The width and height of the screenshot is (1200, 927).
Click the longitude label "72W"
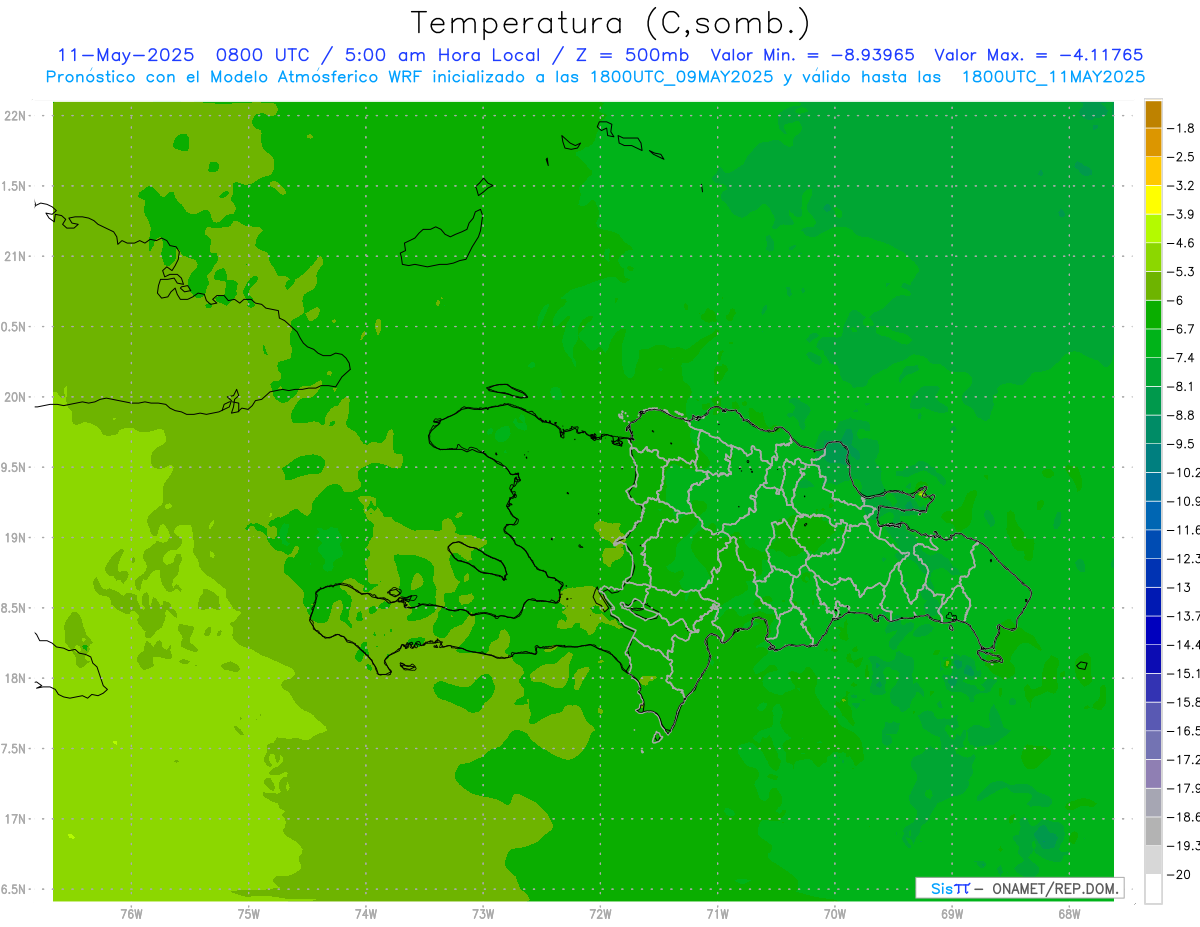point(601,913)
